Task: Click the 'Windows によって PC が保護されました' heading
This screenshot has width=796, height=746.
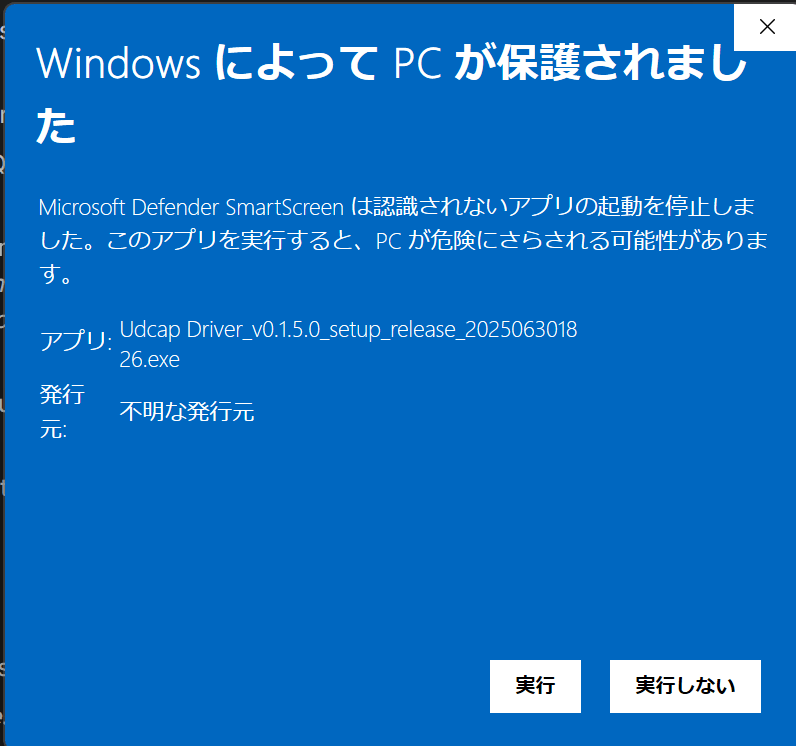Action: (x=391, y=94)
